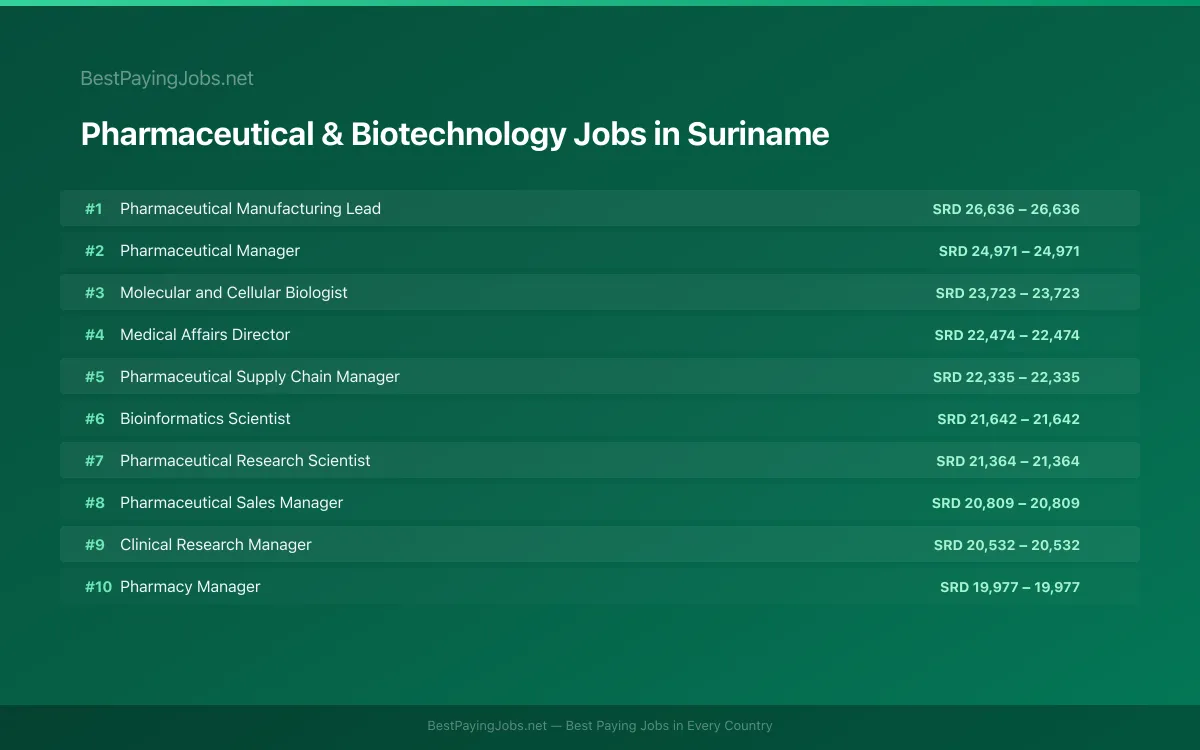Click salary SRD 22,335 – 22,335

[1006, 377]
